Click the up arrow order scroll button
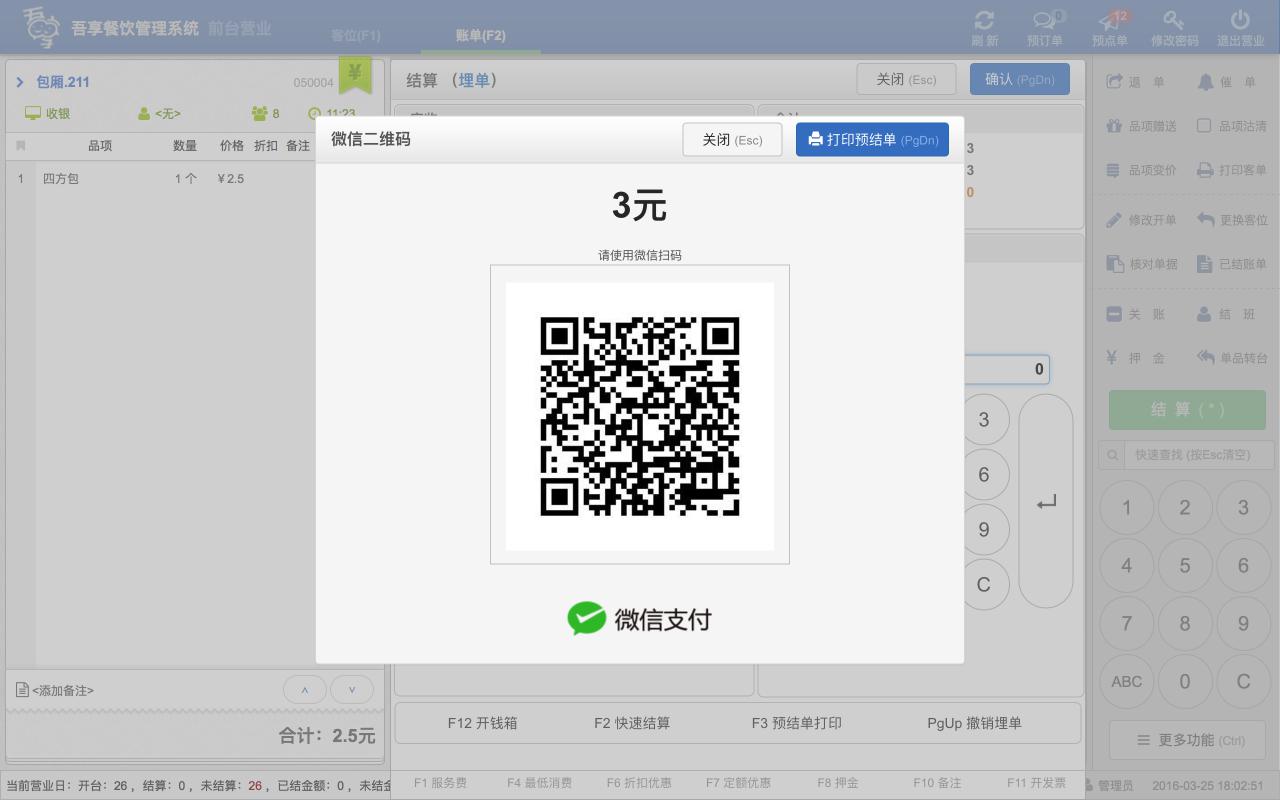 click(x=305, y=690)
